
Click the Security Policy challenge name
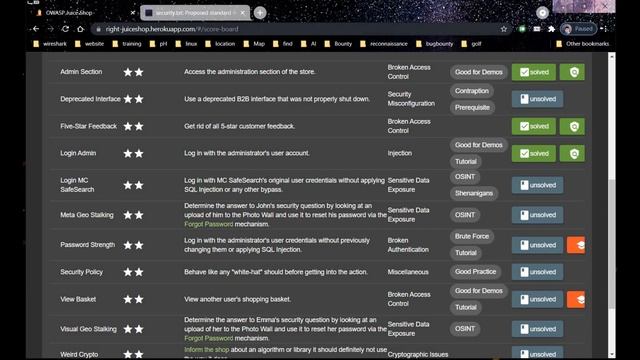tap(82, 272)
